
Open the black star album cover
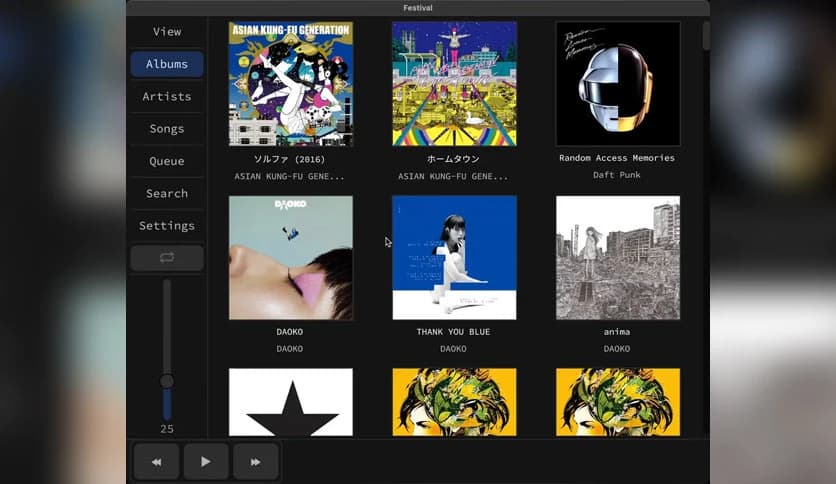click(x=291, y=402)
